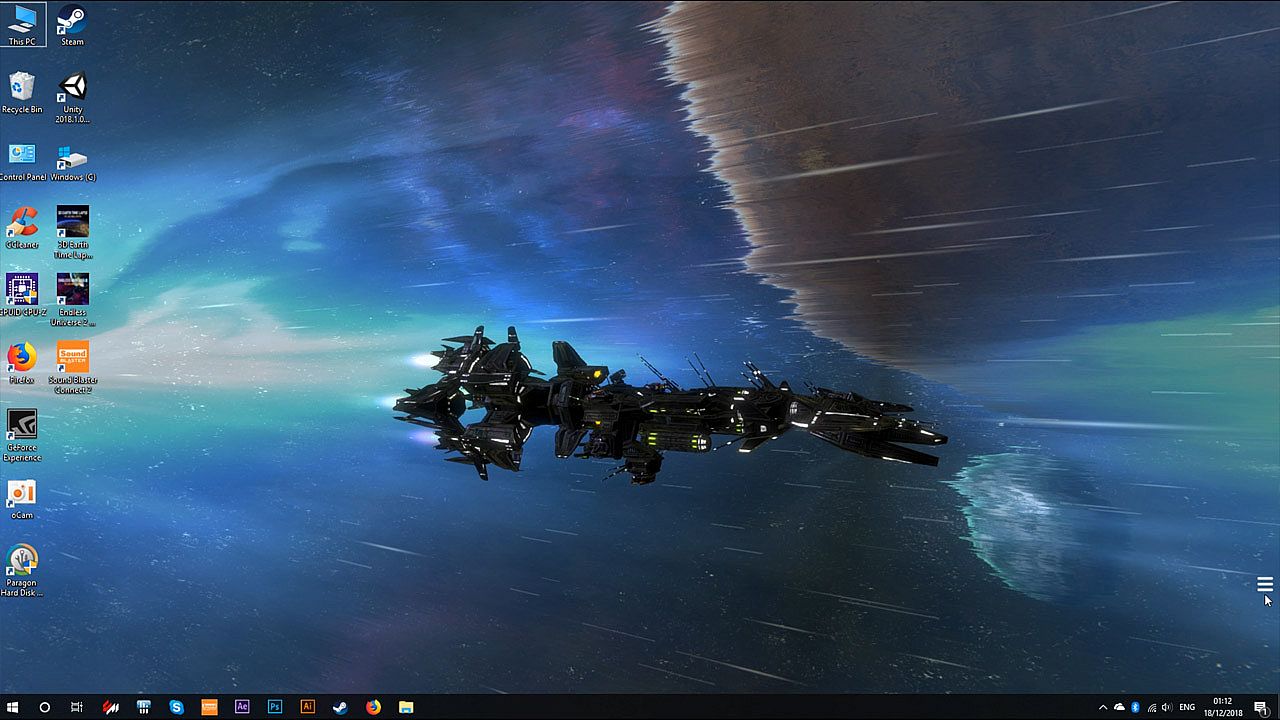Select the 3D Earth Time Lapse shortcut

coord(73,233)
